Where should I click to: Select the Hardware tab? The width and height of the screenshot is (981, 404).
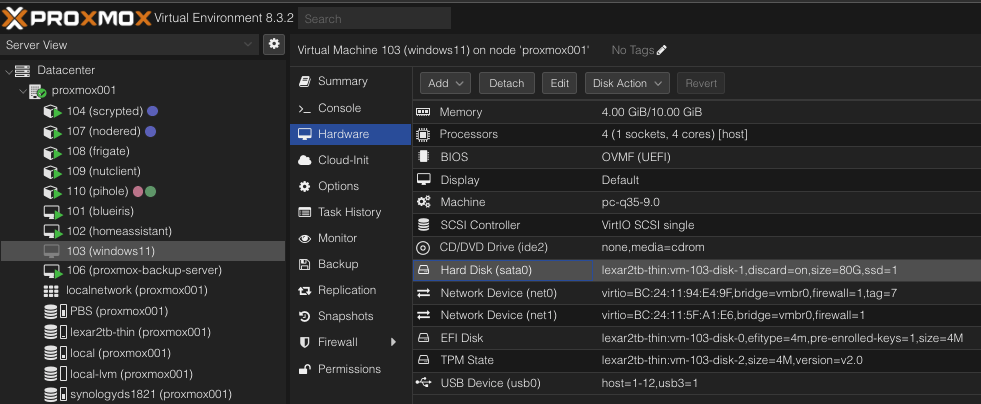(x=350, y=134)
